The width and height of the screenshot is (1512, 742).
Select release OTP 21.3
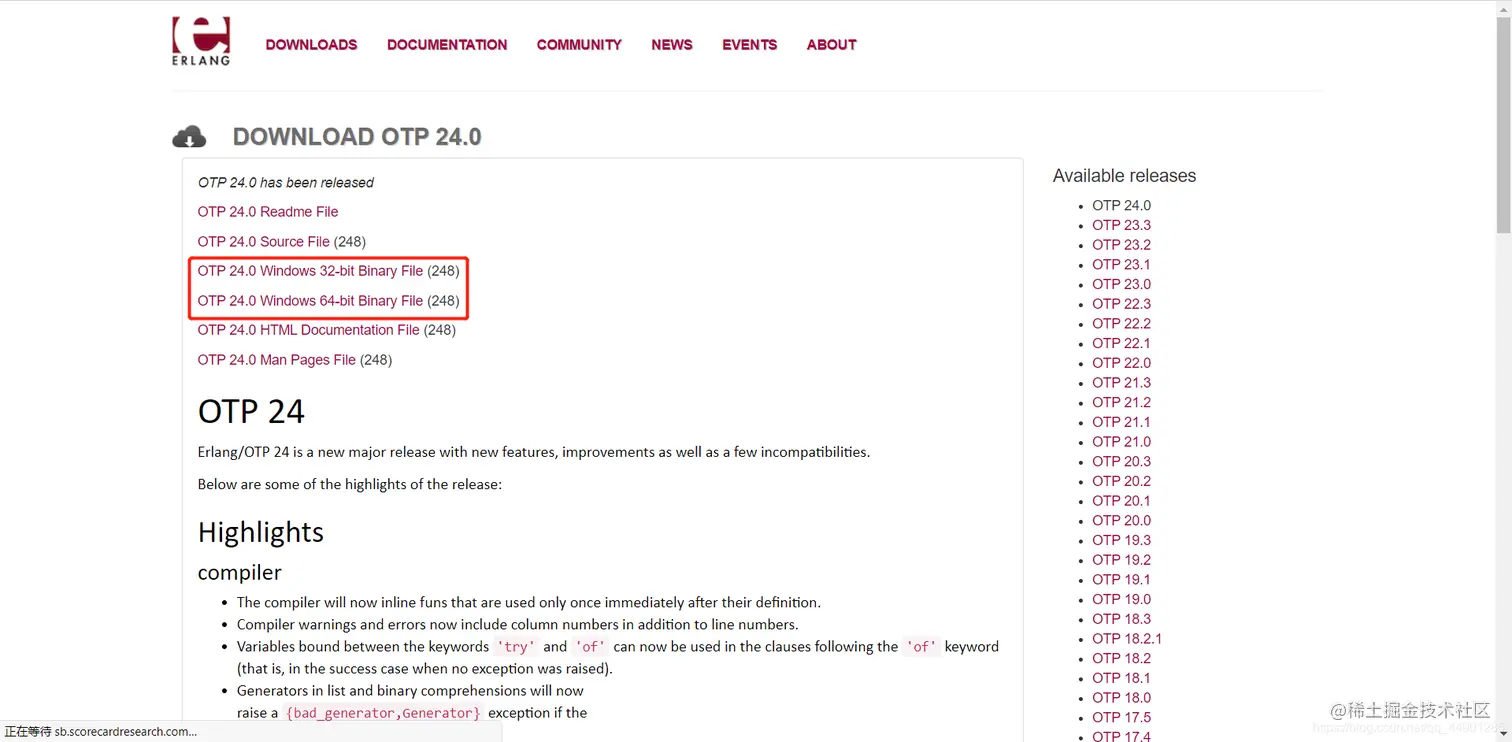point(1121,383)
